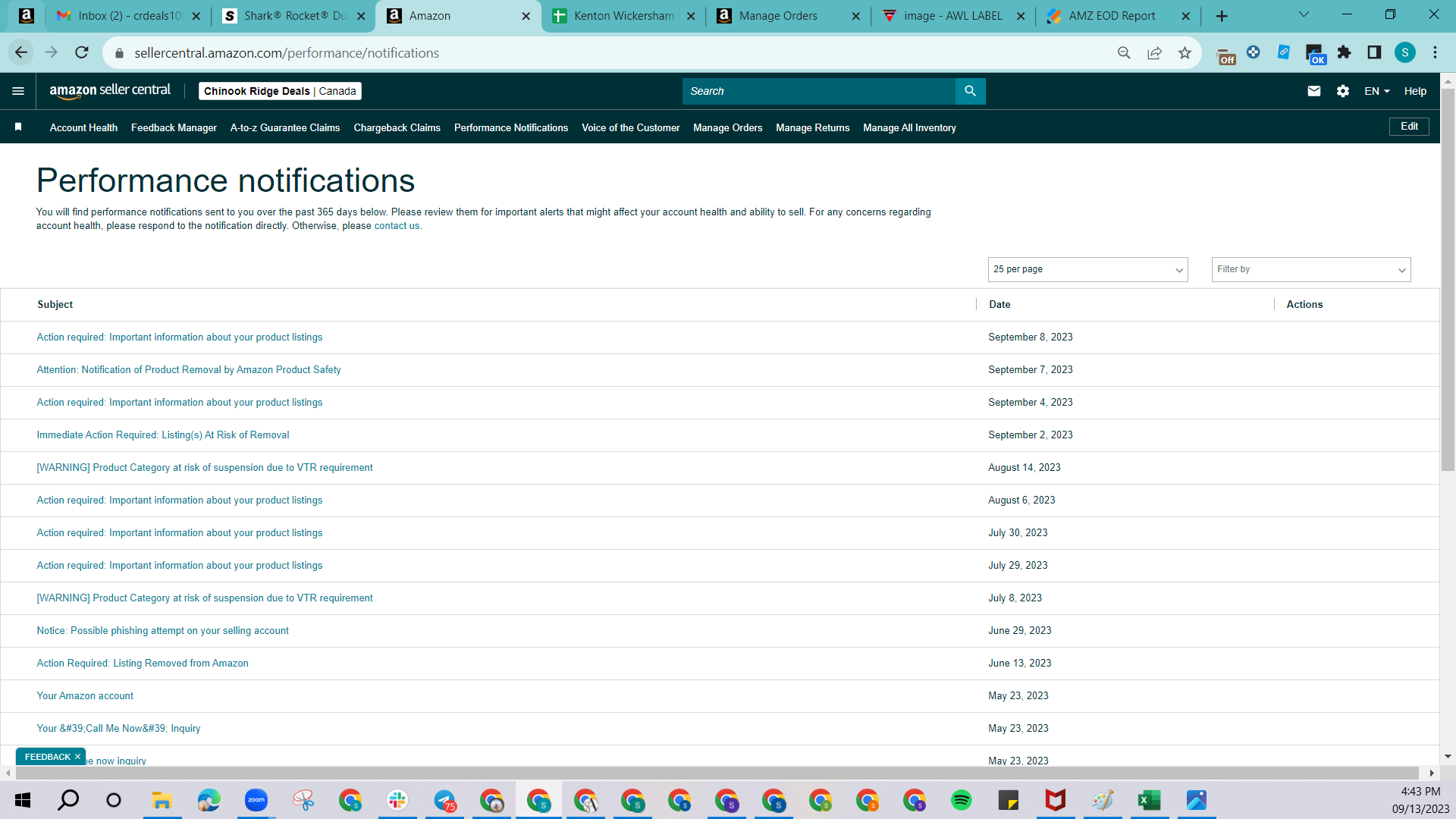Expand the Filter by dropdown
The width and height of the screenshot is (1456, 819).
point(1311,269)
